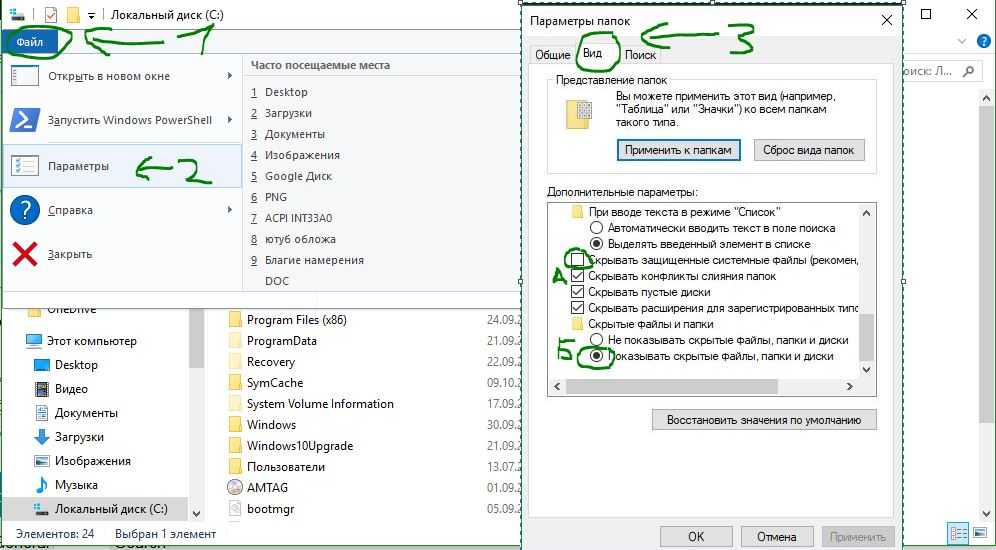
Task: Toggle Скрывать конфликты слияния папок checkbox
Action: 577,276
